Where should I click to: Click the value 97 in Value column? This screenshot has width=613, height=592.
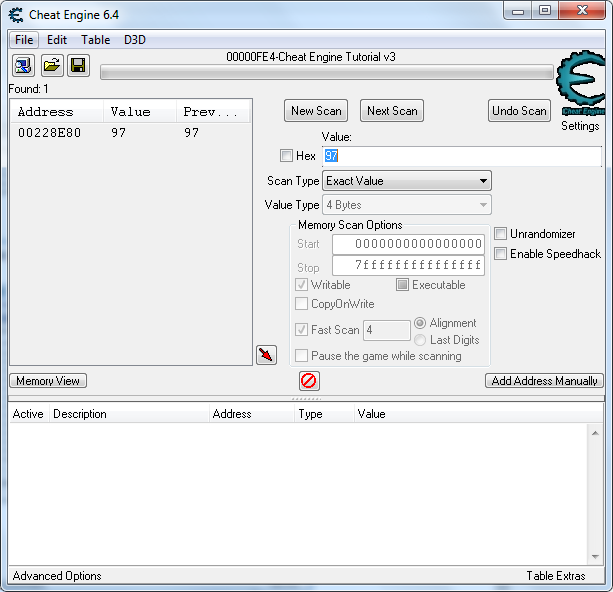click(x=118, y=133)
